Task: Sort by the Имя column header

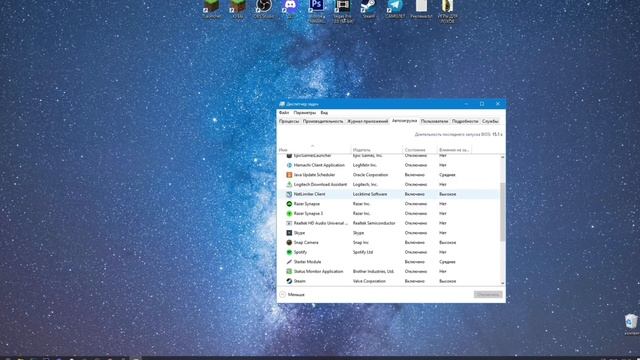Action: click(313, 150)
